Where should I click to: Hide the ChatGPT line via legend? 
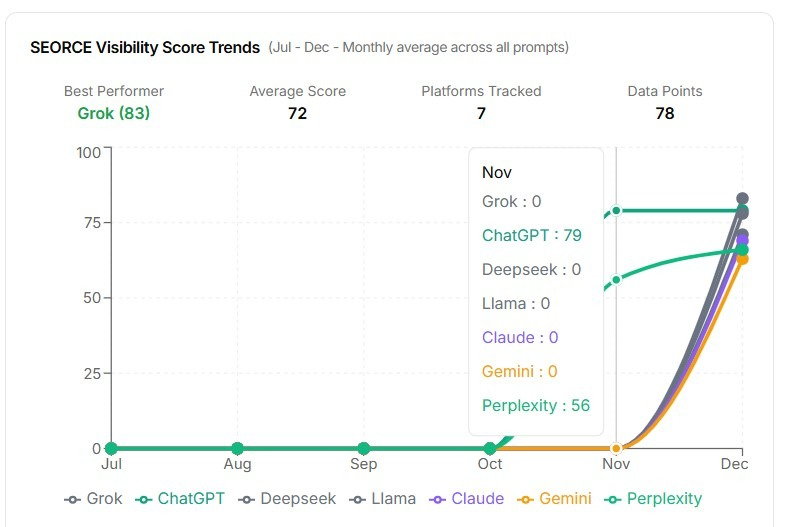coord(181,498)
